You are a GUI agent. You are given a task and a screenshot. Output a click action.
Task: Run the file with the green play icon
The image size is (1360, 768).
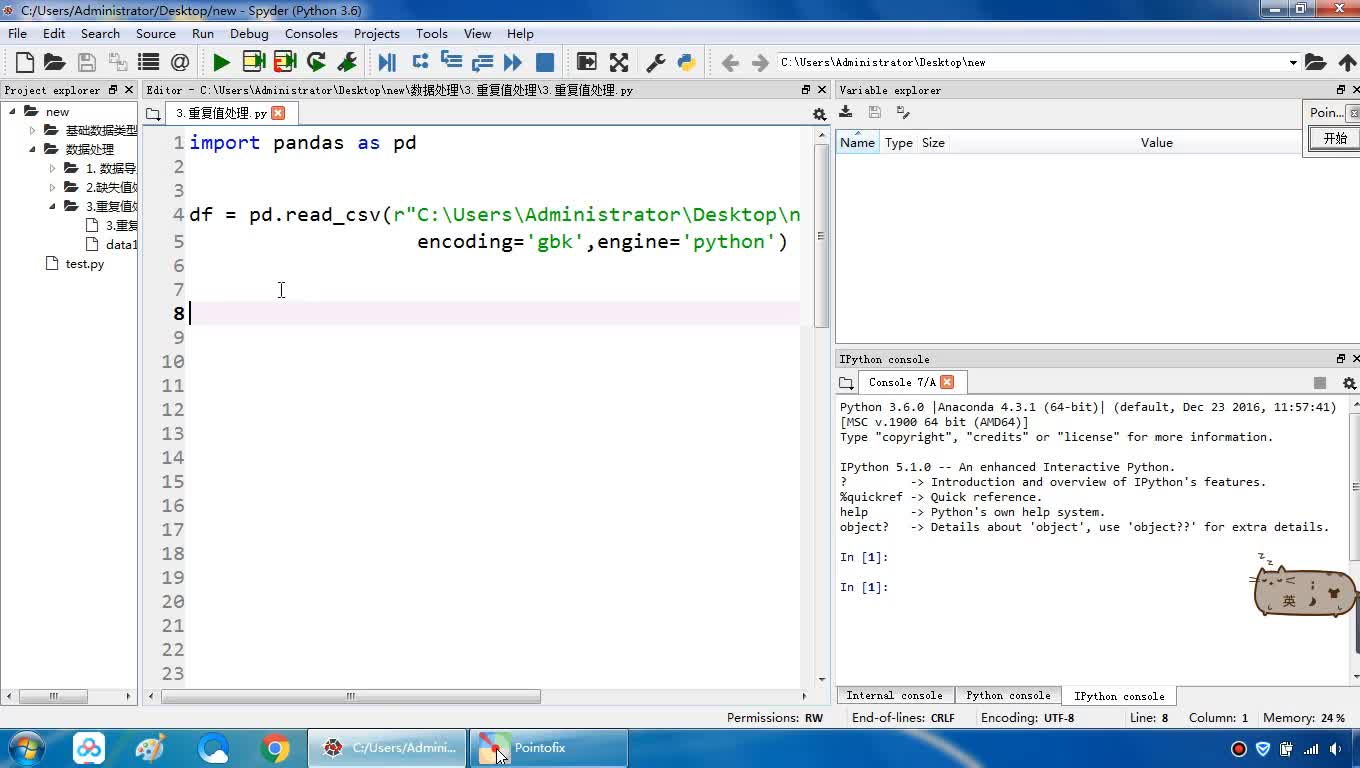point(221,62)
